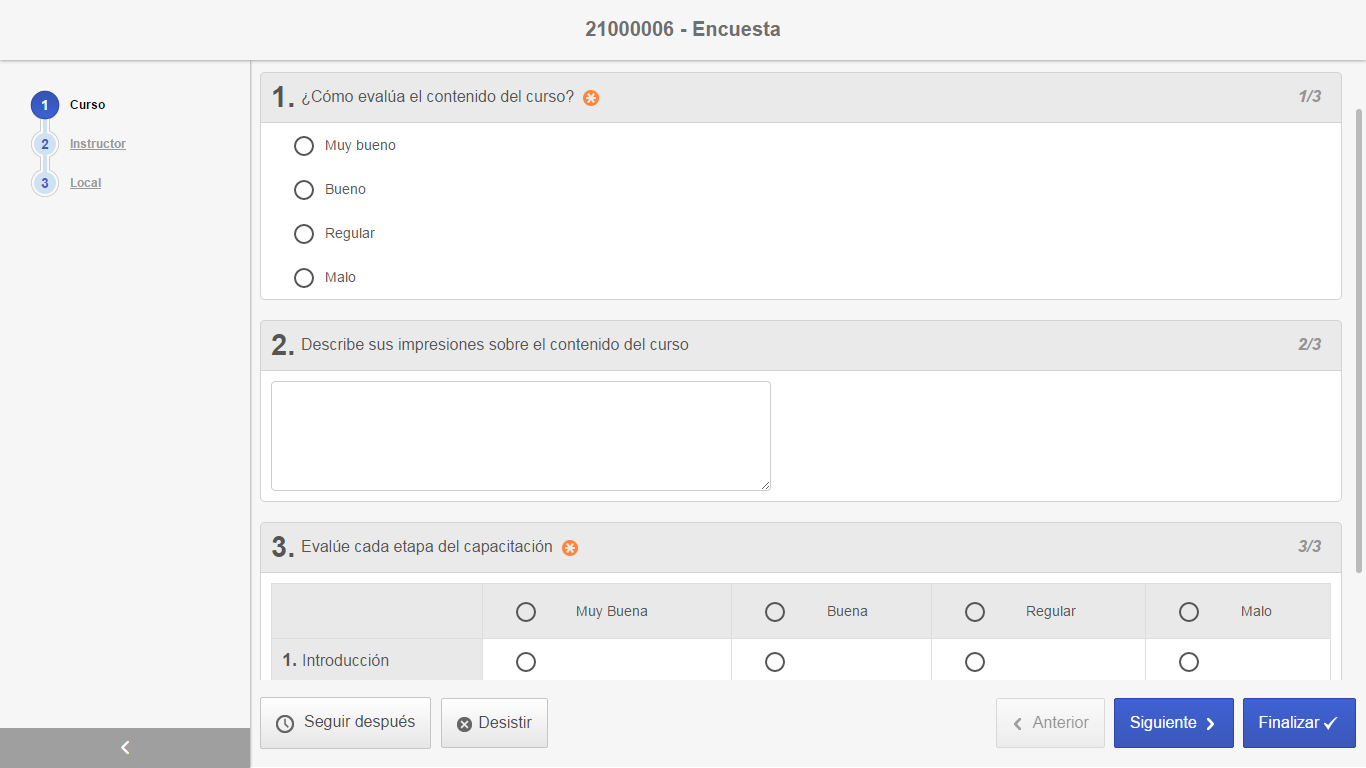Select "Buena" in the matrix header row
1366x768 pixels.
(x=775, y=611)
